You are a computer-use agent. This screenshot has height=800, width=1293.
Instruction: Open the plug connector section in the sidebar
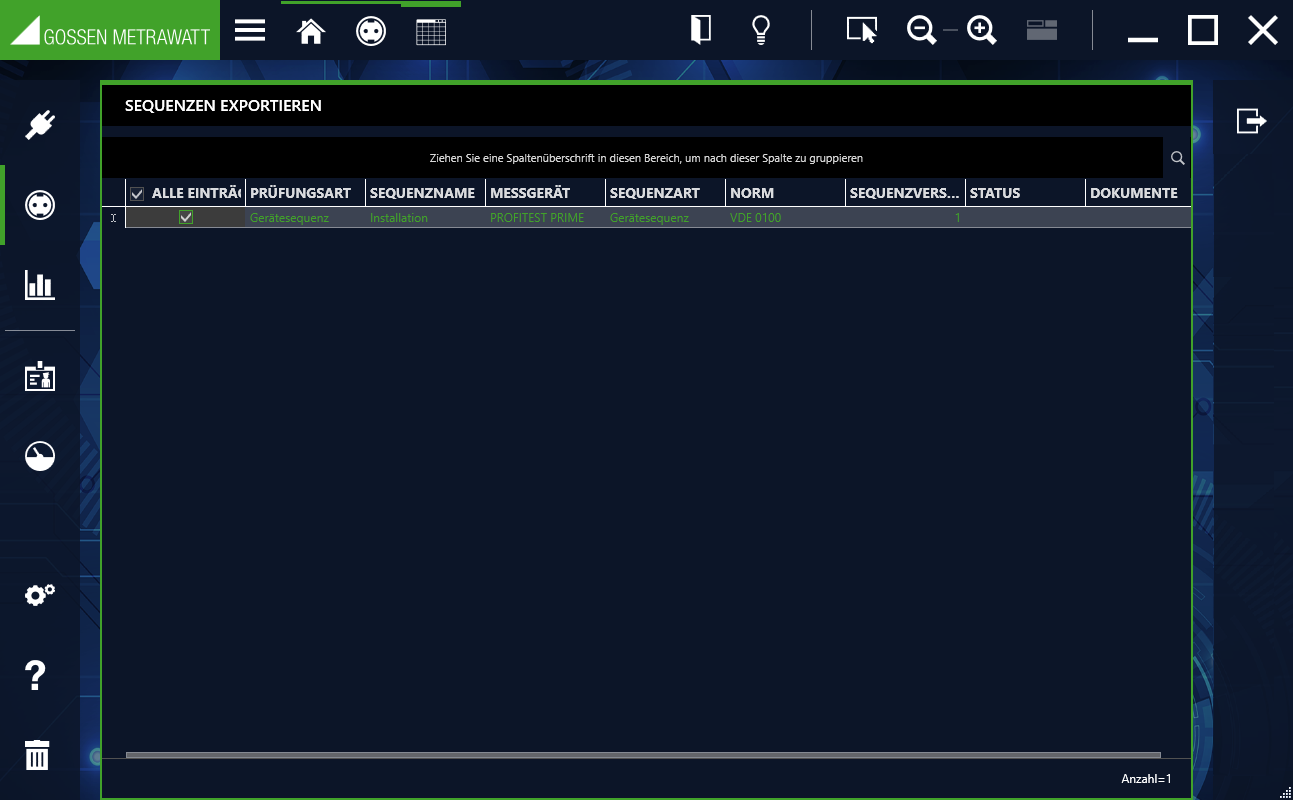pyautogui.click(x=40, y=125)
